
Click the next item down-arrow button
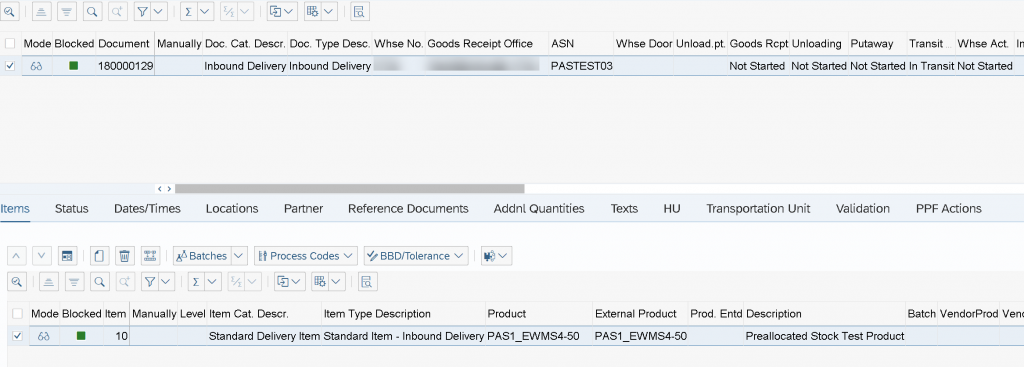tap(41, 256)
